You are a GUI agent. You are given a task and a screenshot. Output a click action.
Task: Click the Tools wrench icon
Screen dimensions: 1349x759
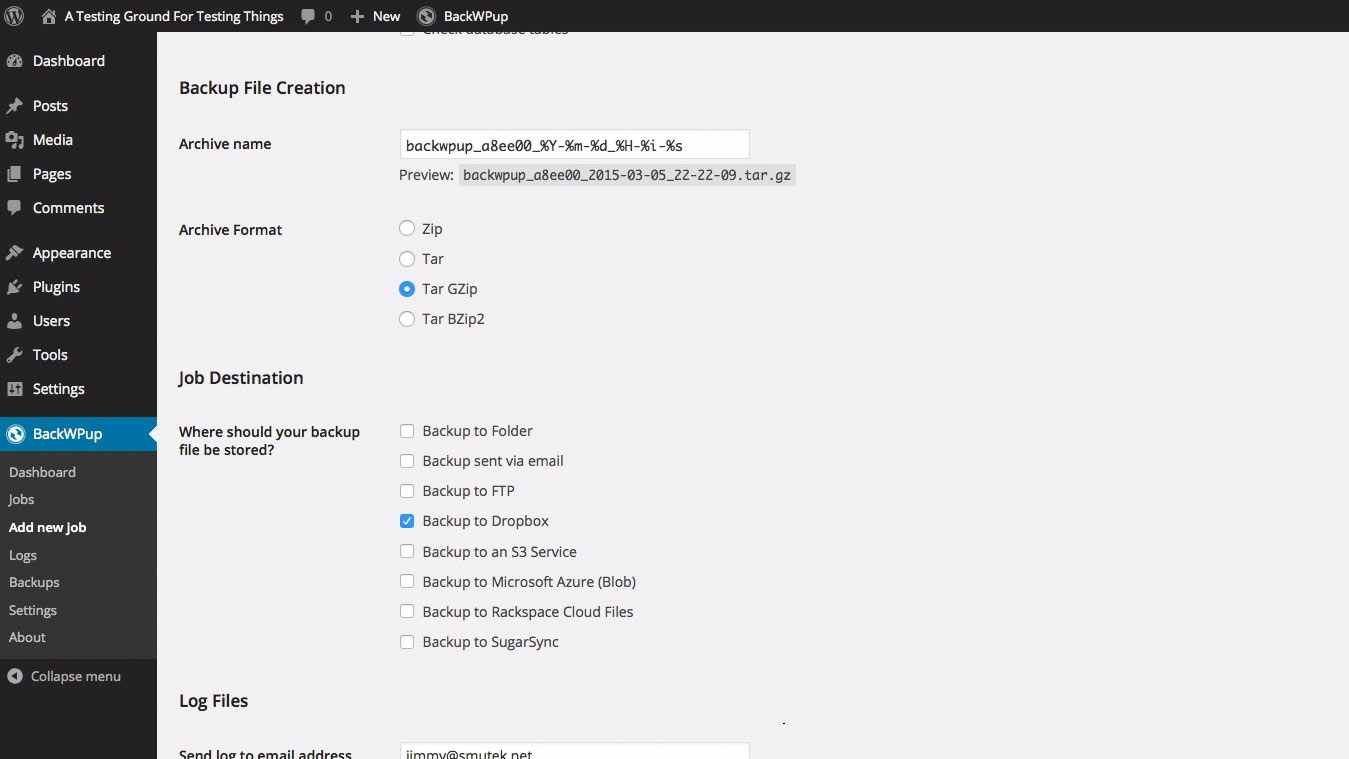coord(14,355)
